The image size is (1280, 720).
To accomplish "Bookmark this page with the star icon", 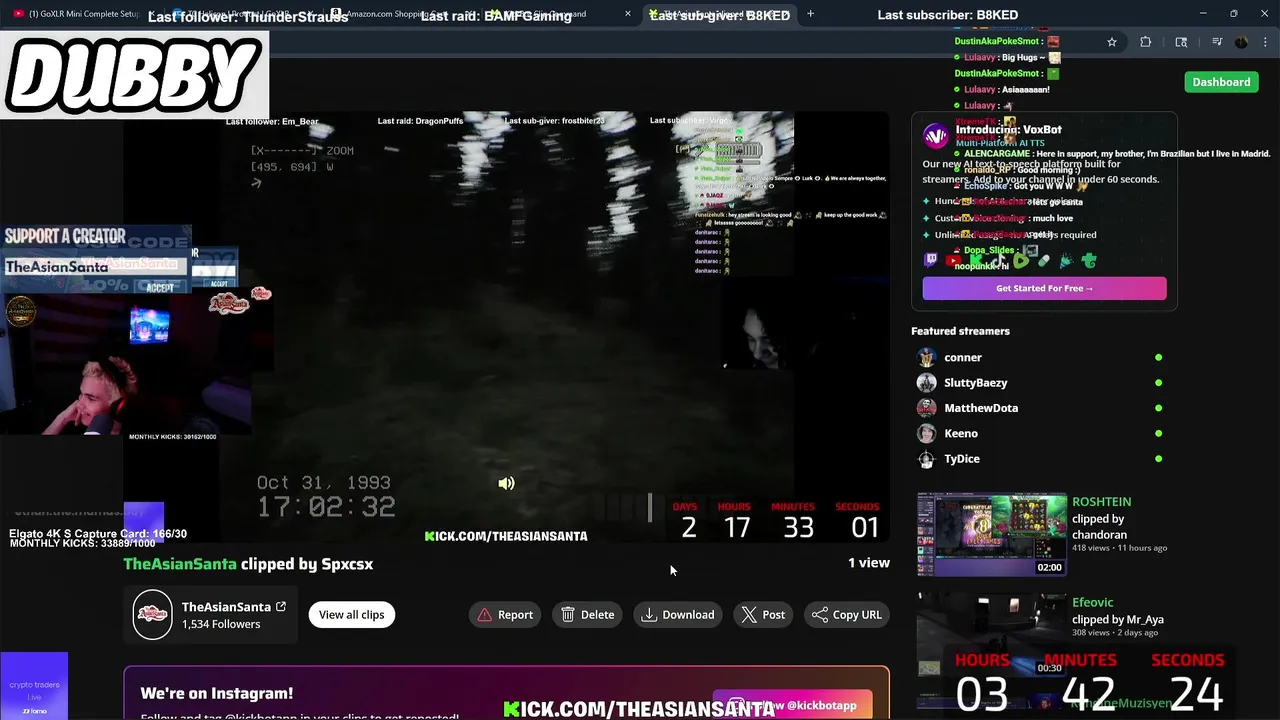I will coord(1111,42).
